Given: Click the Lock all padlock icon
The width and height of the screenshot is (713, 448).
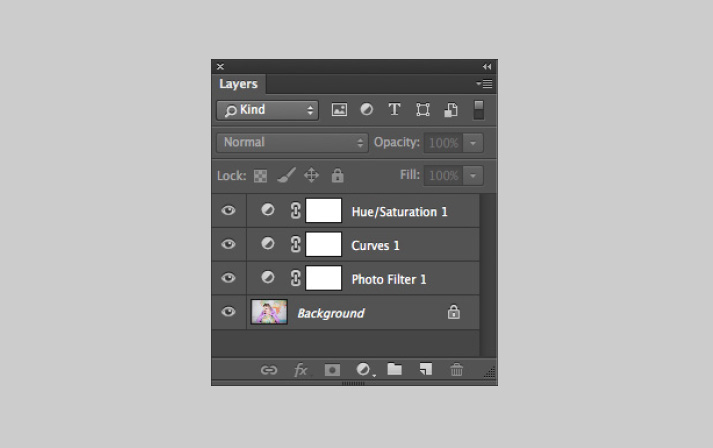Looking at the screenshot, I should (337, 175).
